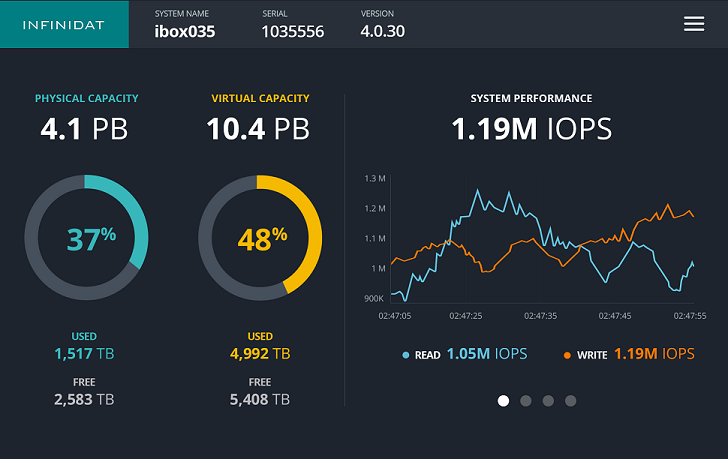This screenshot has width=728, height=459.
Task: Click the blue READ legend dot
Action: coord(405,355)
